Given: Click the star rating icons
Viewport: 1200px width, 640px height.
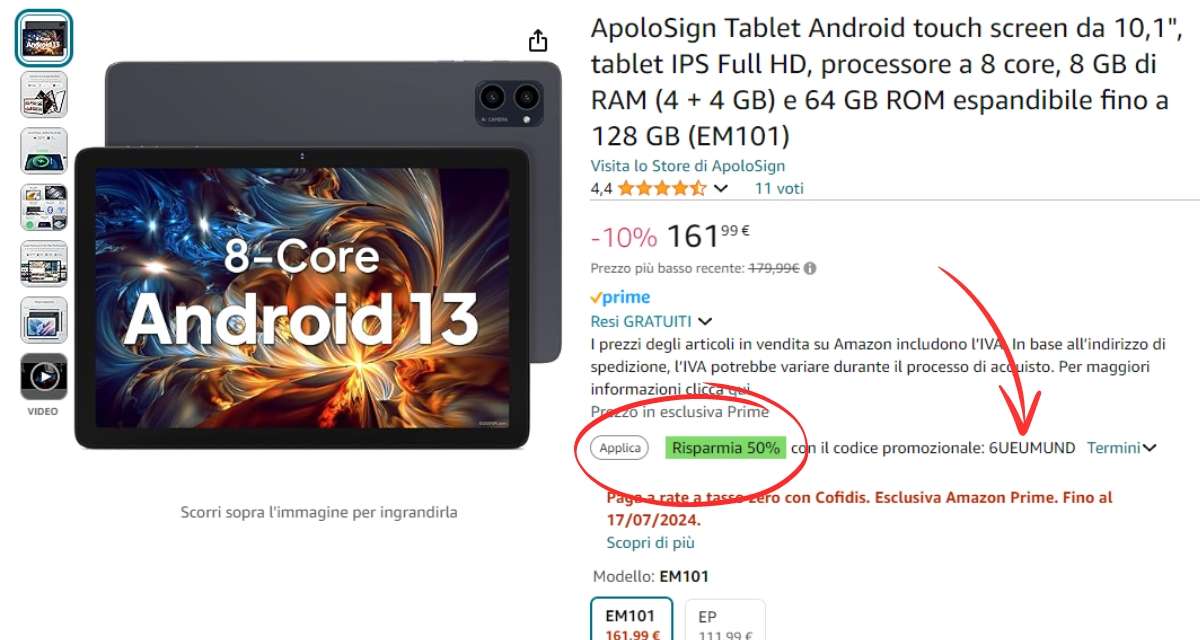Looking at the screenshot, I should (662, 188).
